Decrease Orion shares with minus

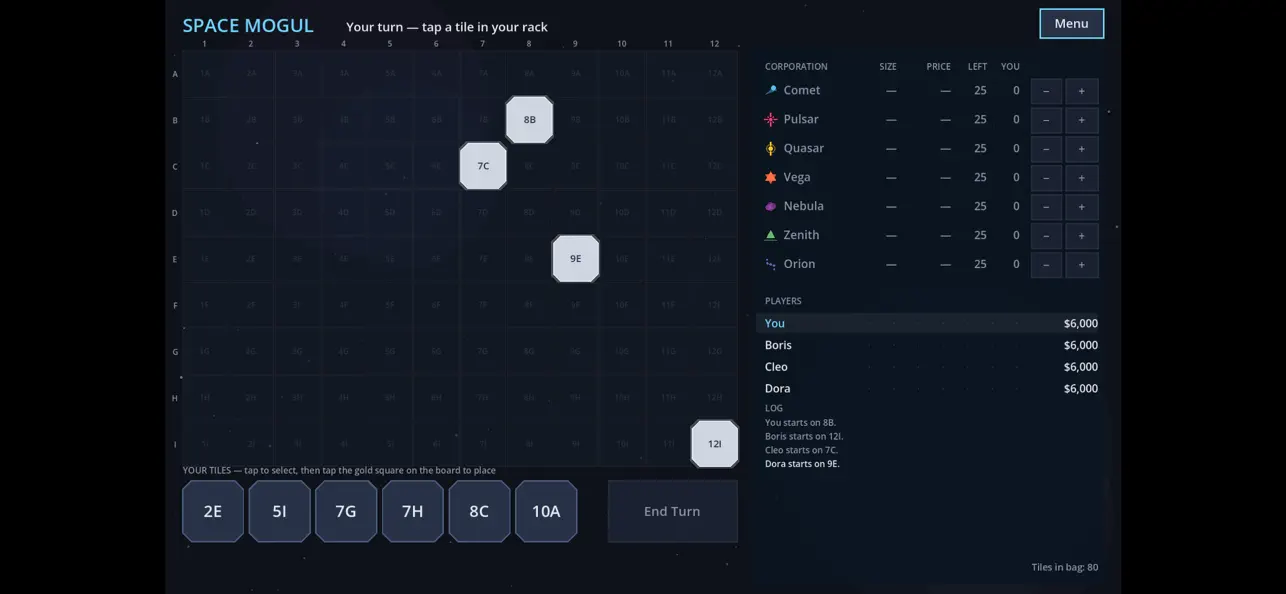coord(1046,265)
